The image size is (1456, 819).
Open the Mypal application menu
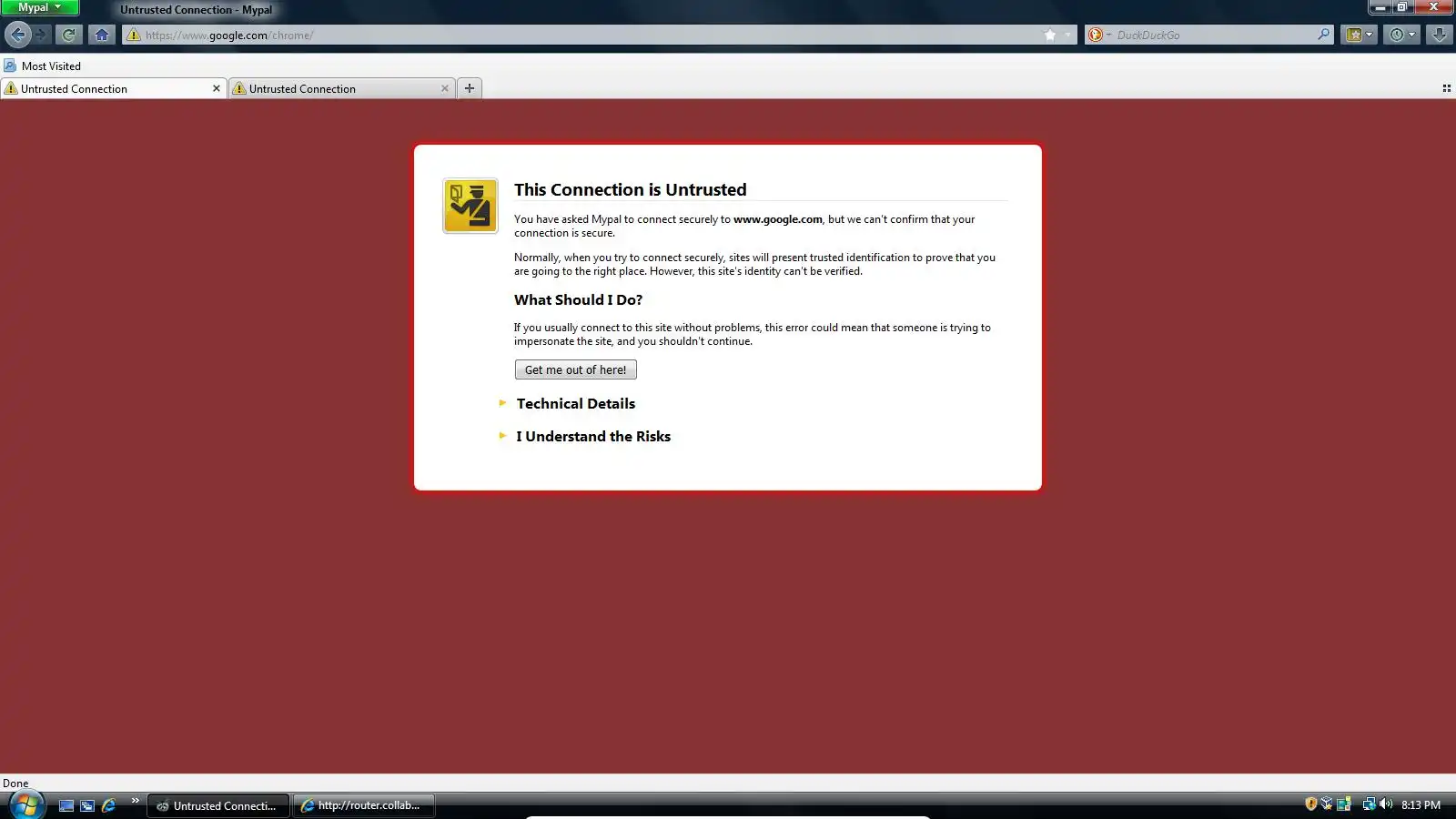(40, 7)
